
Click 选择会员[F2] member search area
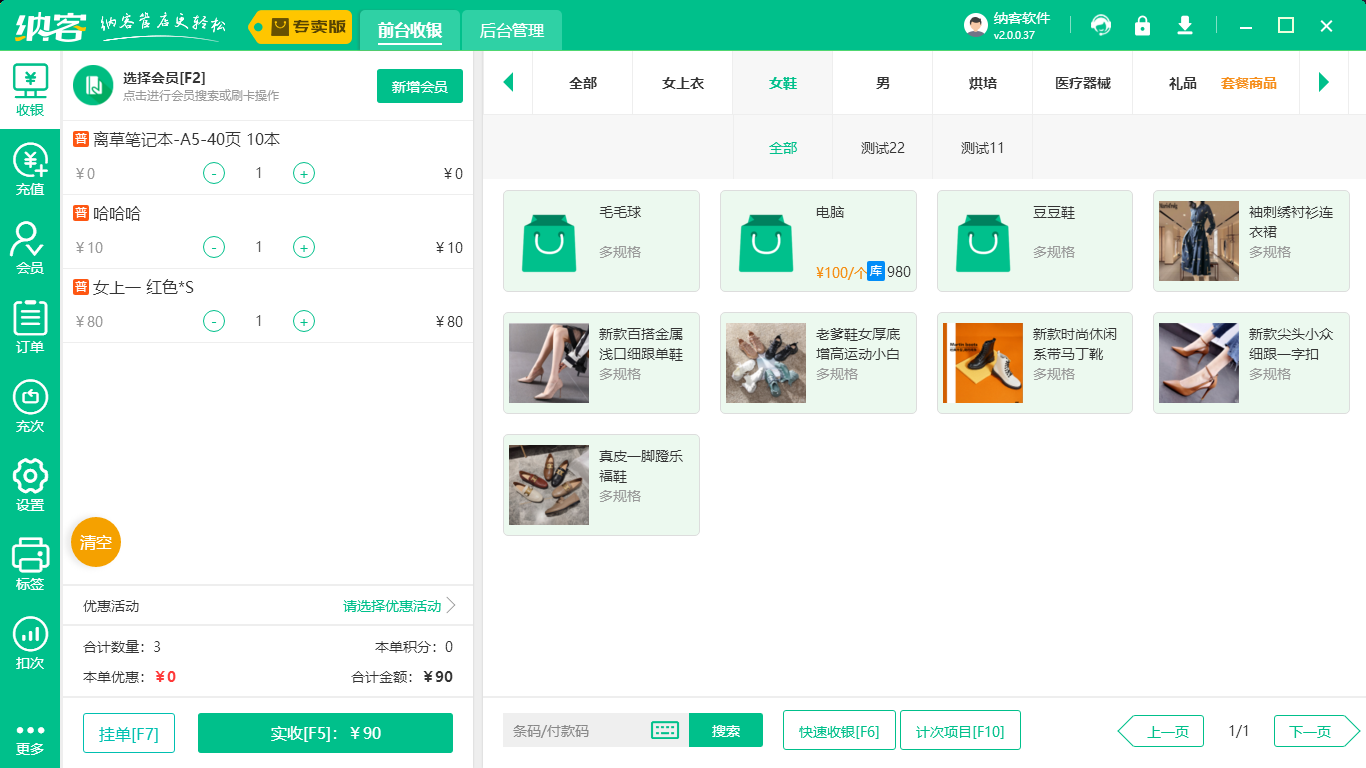click(201, 86)
